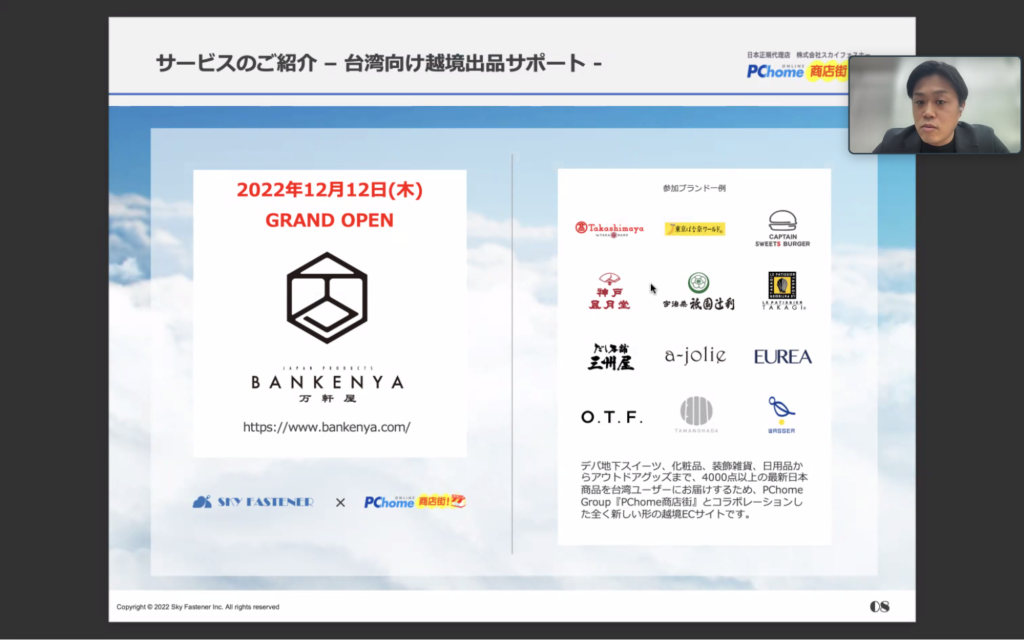Click the EUREA brand logo
Viewport: 1024px width, 640px height.
tap(782, 357)
